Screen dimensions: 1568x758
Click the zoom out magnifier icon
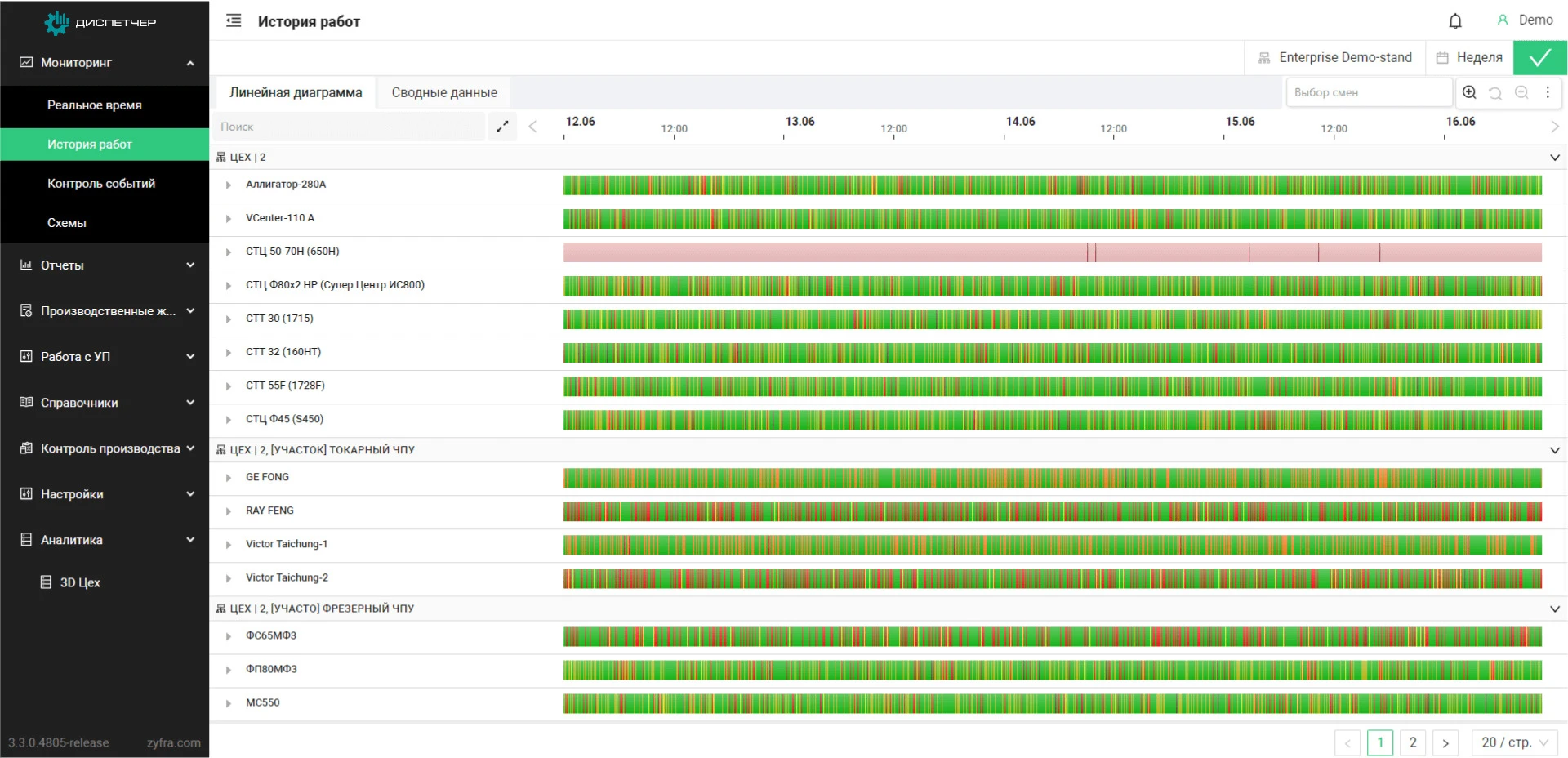pos(1521,92)
